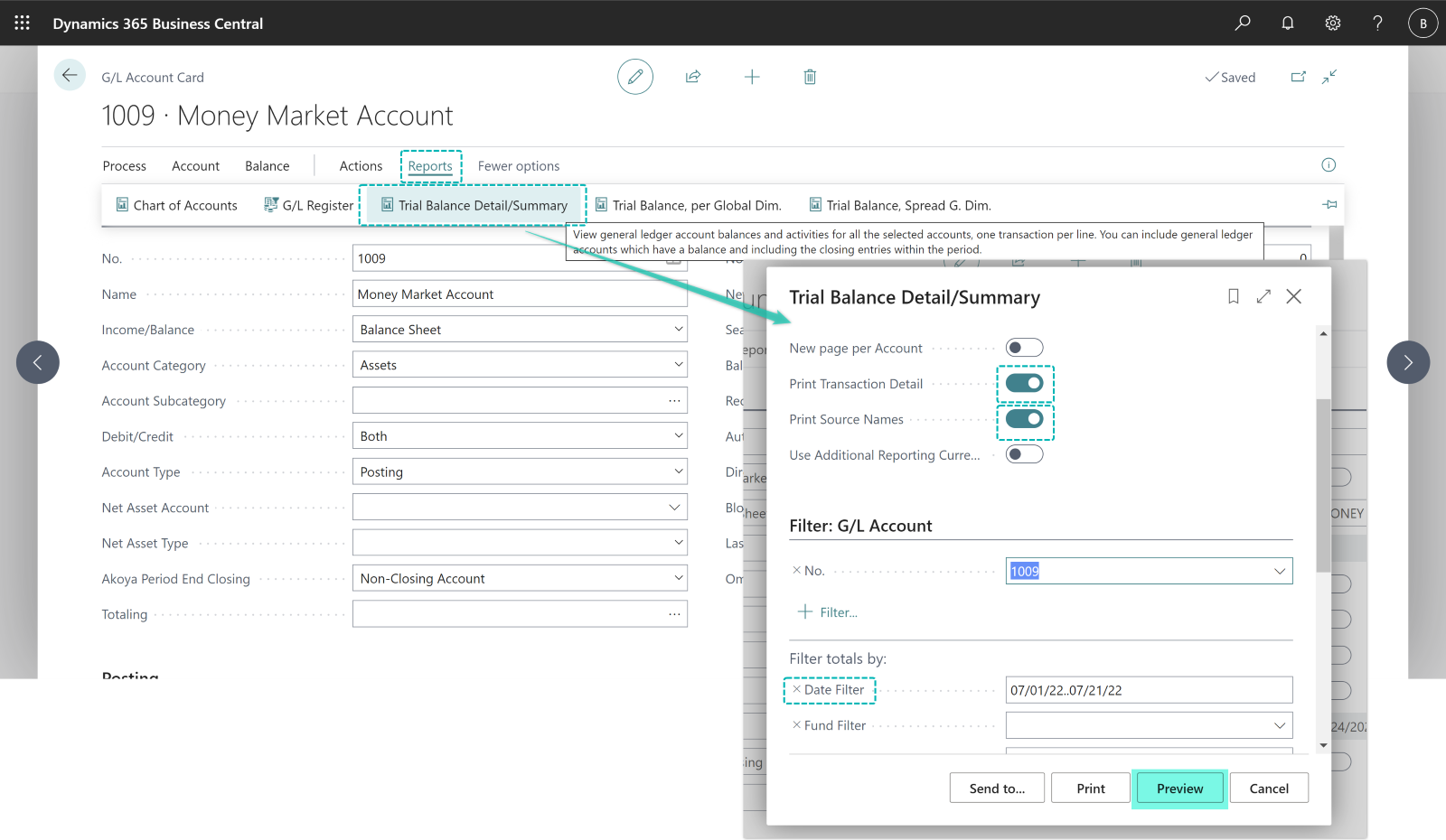Image resolution: width=1446 pixels, height=840 pixels.
Task: Click the dialog scrollbar down arrow
Action: click(x=1323, y=746)
